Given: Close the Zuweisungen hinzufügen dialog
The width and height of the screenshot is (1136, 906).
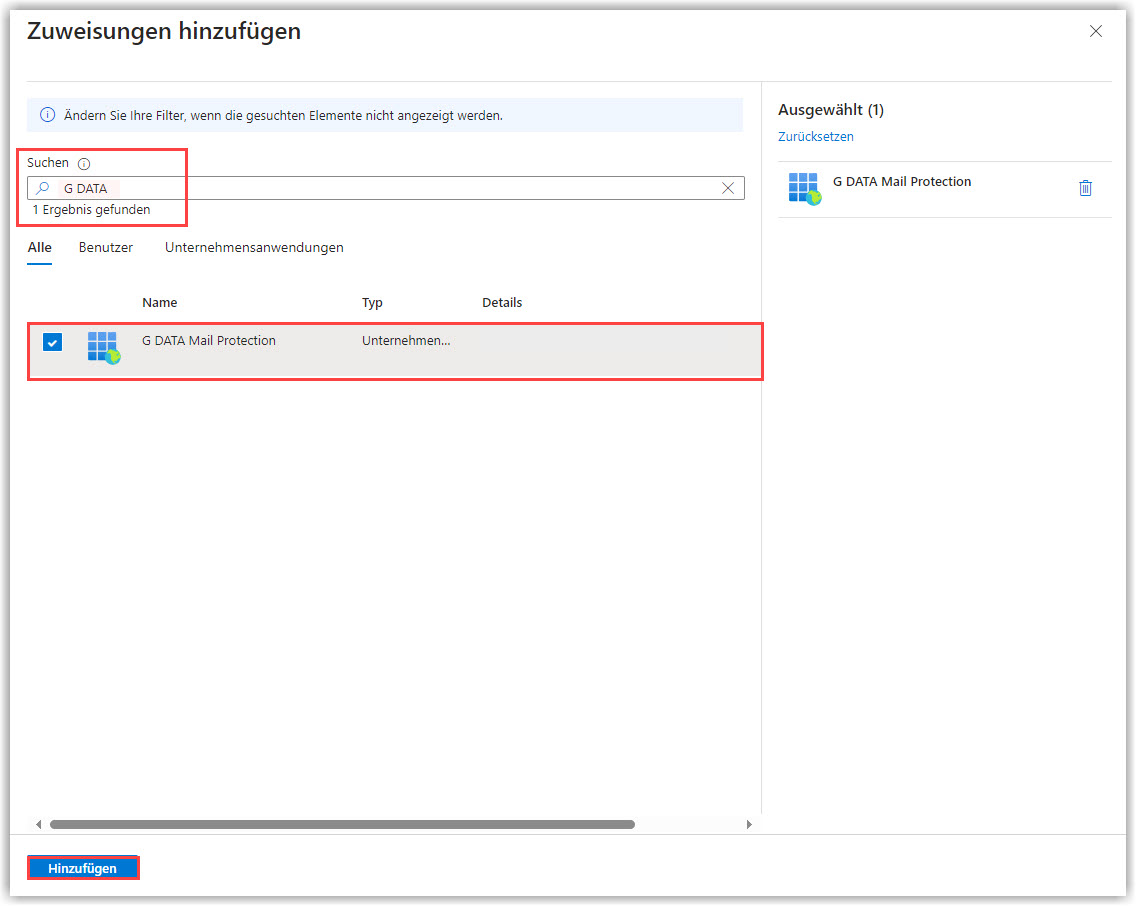Looking at the screenshot, I should [x=1095, y=31].
